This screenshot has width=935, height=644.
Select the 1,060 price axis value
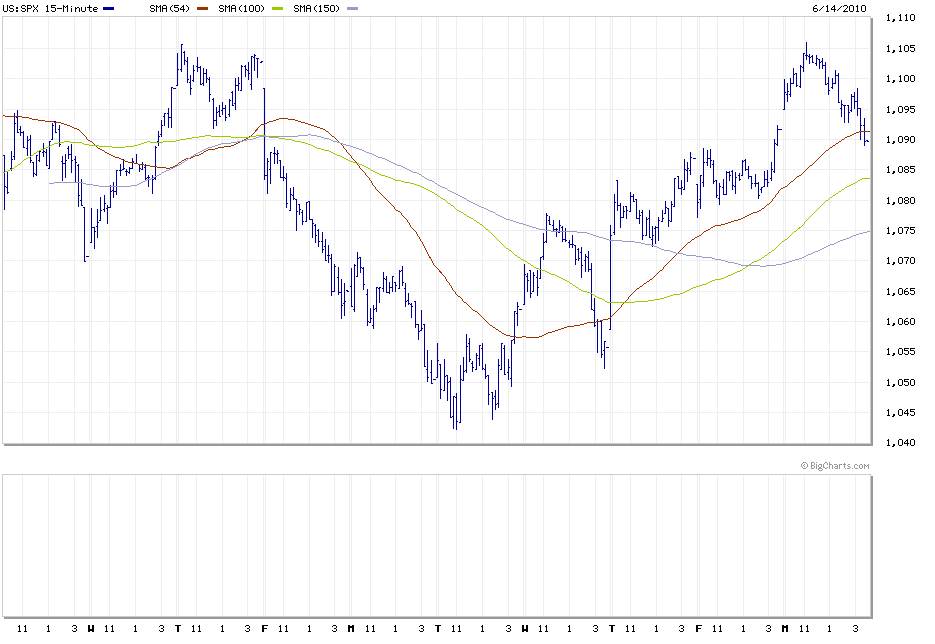900,321
